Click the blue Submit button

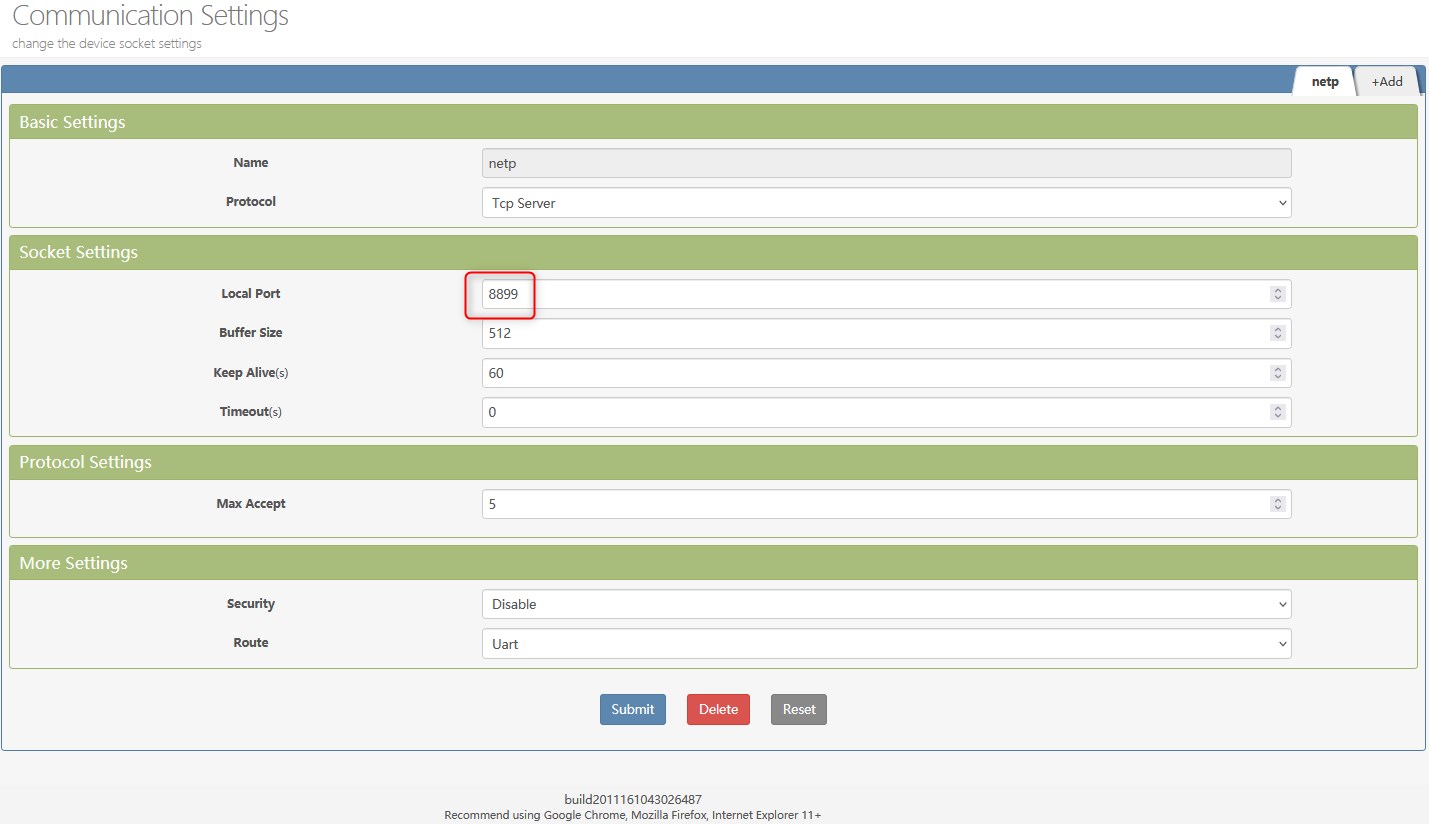pyautogui.click(x=633, y=709)
